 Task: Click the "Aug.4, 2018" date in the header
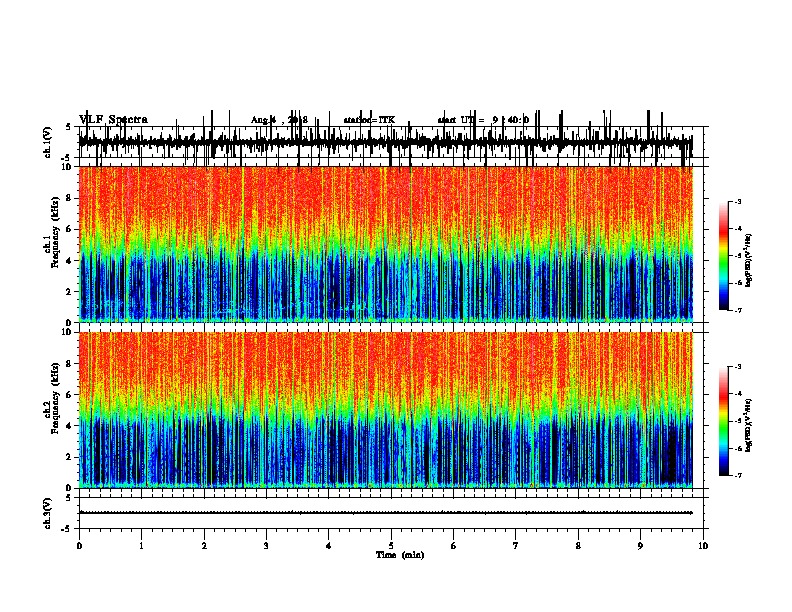279,120
